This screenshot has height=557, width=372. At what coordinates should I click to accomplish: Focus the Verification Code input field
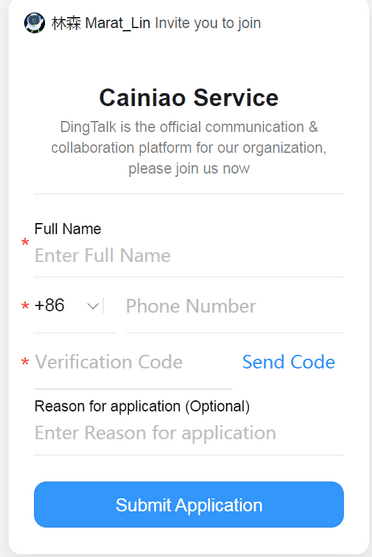pyautogui.click(x=133, y=362)
